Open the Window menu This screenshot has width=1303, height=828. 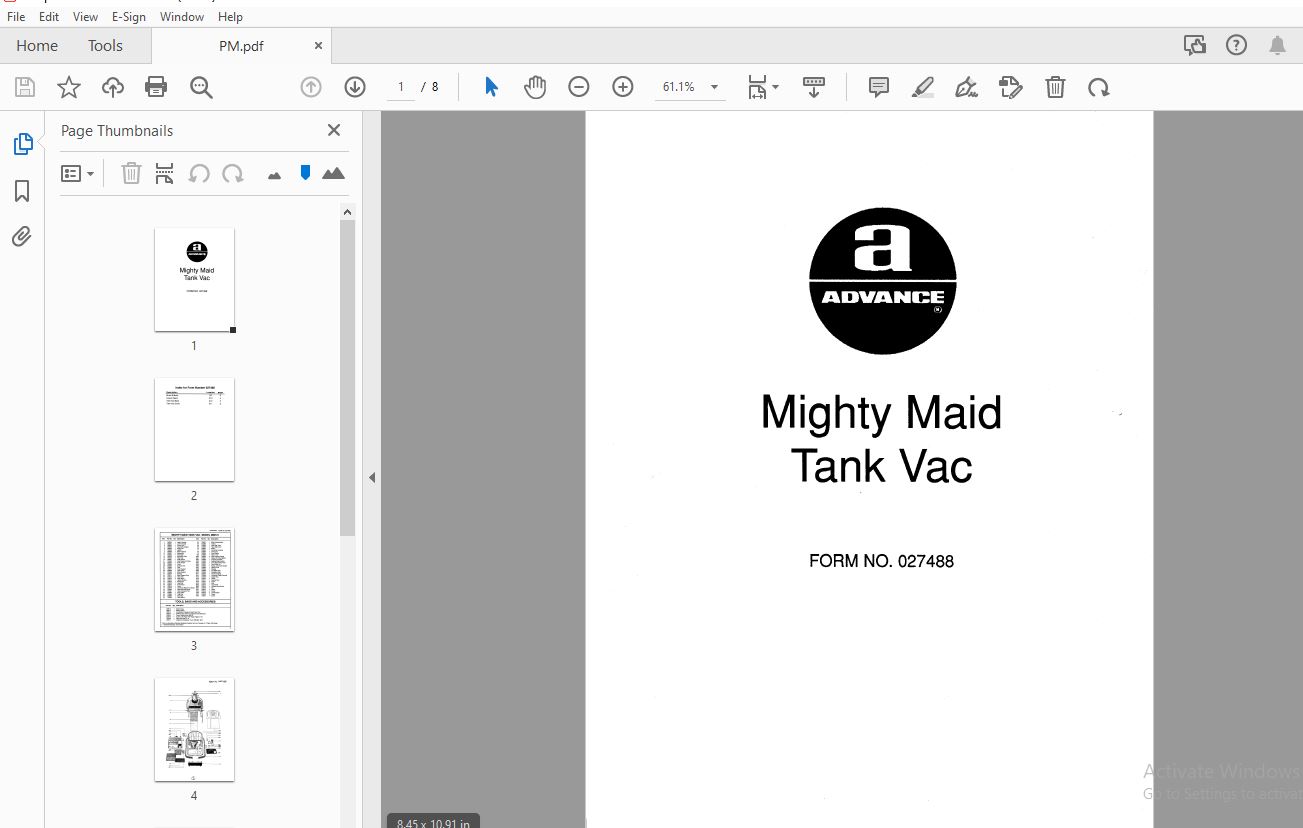182,16
